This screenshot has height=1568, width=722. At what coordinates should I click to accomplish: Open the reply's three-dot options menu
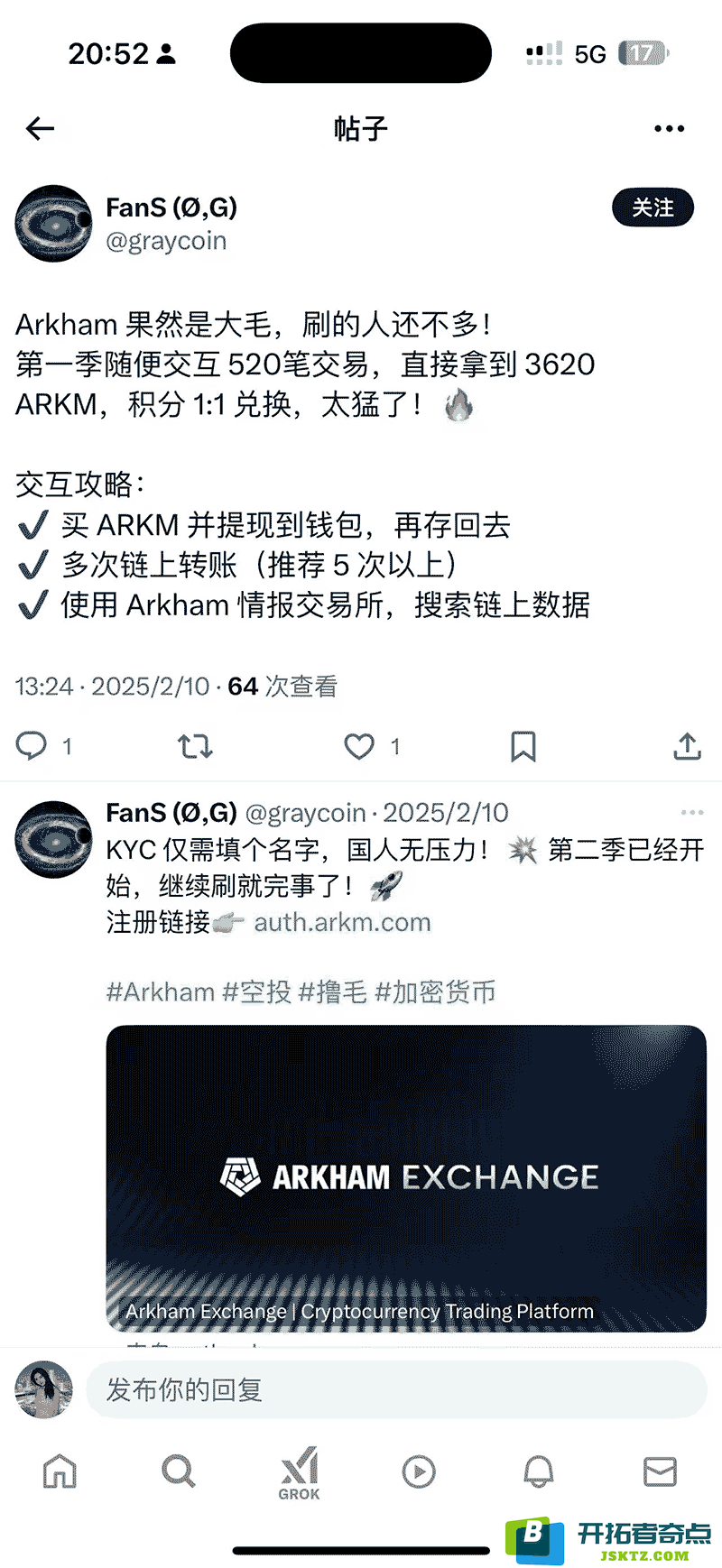coord(692,813)
